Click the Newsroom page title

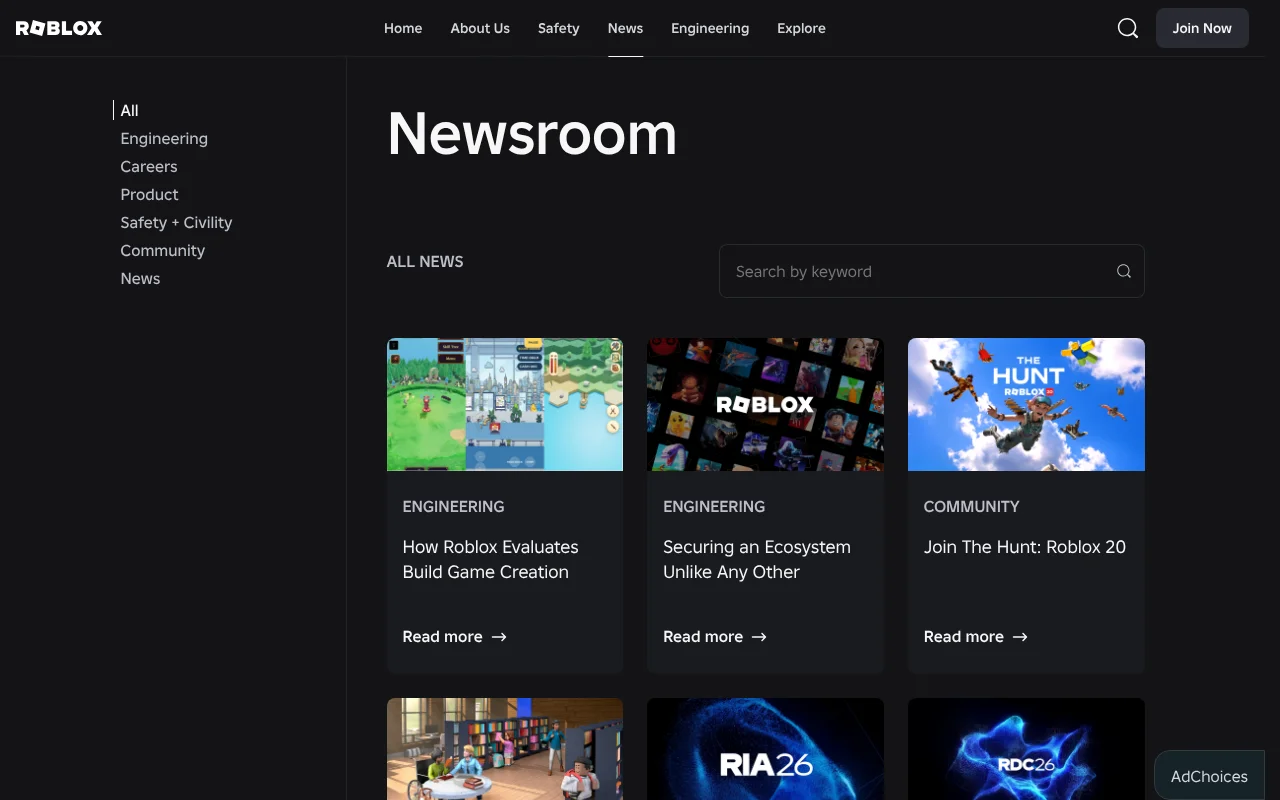click(532, 134)
